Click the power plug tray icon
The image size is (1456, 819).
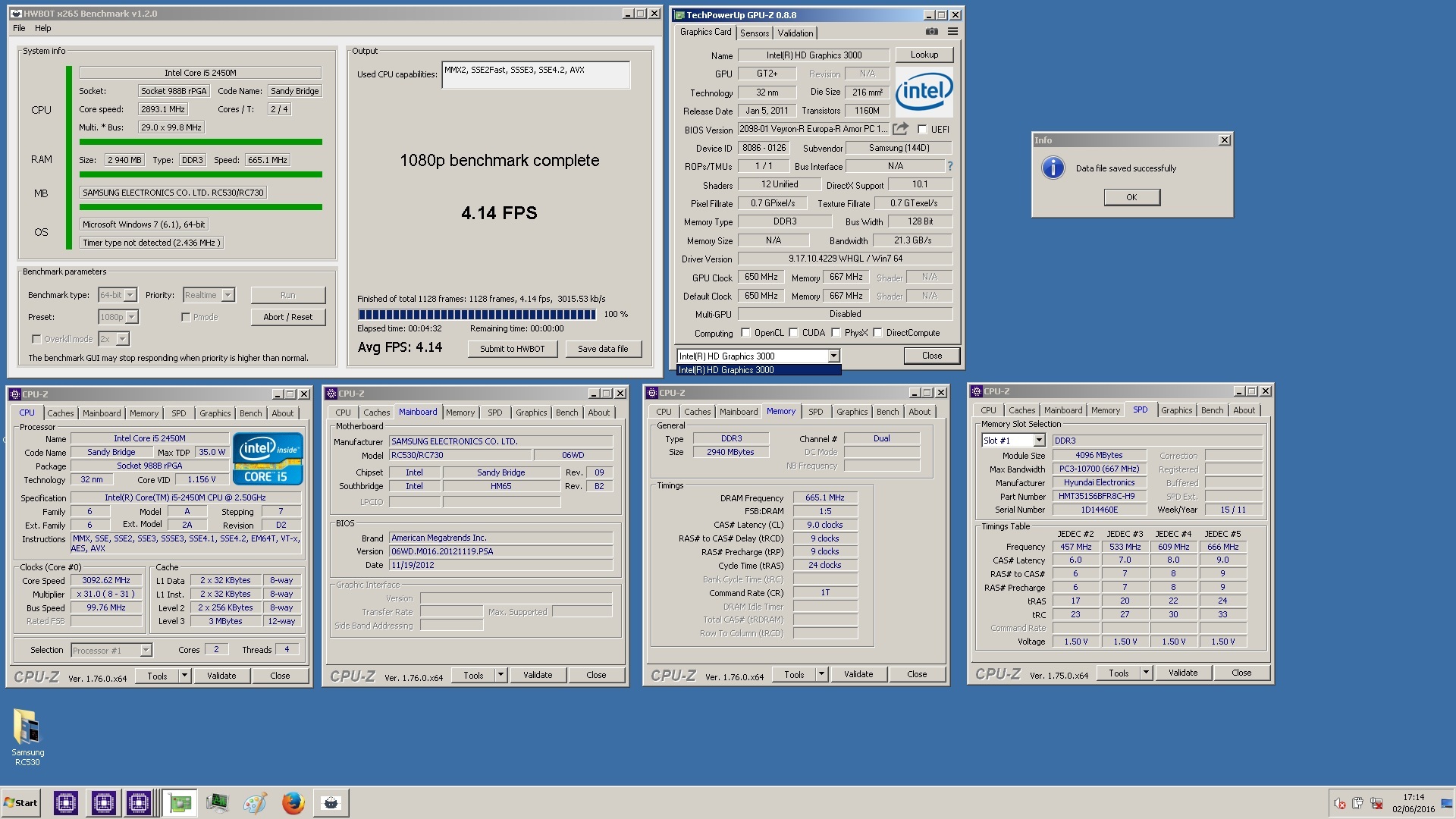point(1357,804)
